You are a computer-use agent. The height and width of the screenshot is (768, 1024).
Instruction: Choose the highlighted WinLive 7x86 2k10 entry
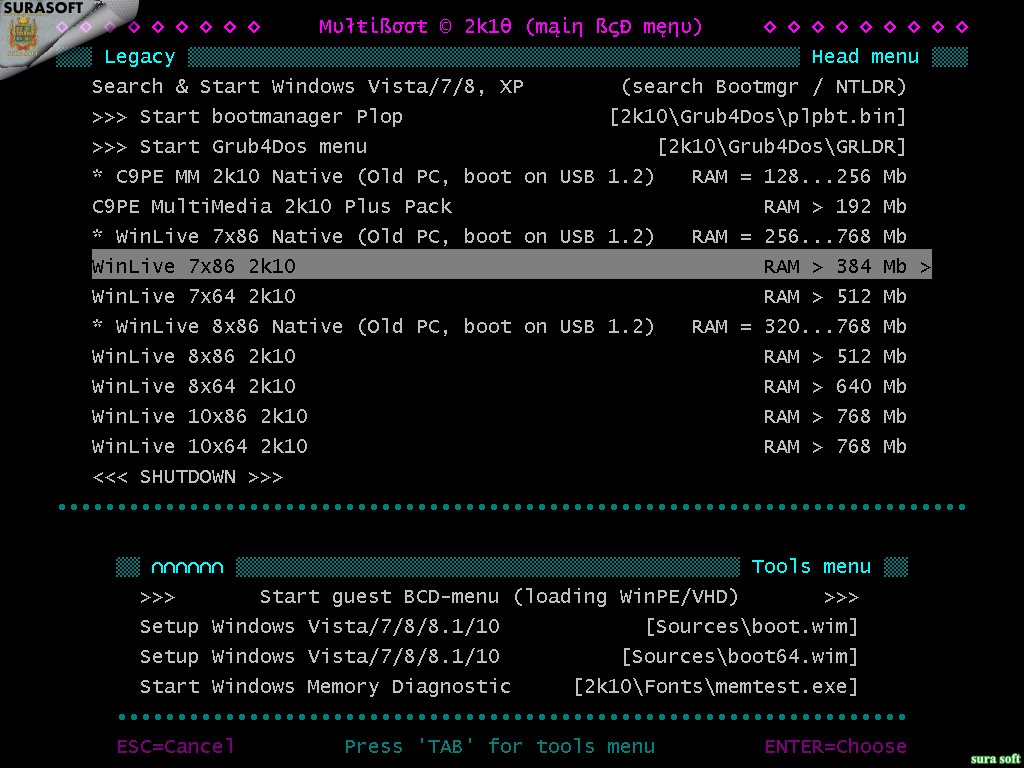[x=511, y=264]
